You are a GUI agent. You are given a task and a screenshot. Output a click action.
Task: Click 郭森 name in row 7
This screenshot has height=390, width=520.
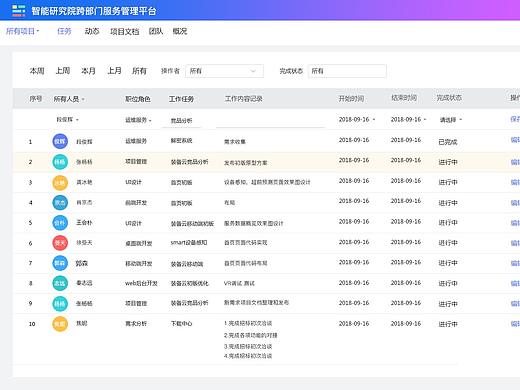click(x=82, y=263)
